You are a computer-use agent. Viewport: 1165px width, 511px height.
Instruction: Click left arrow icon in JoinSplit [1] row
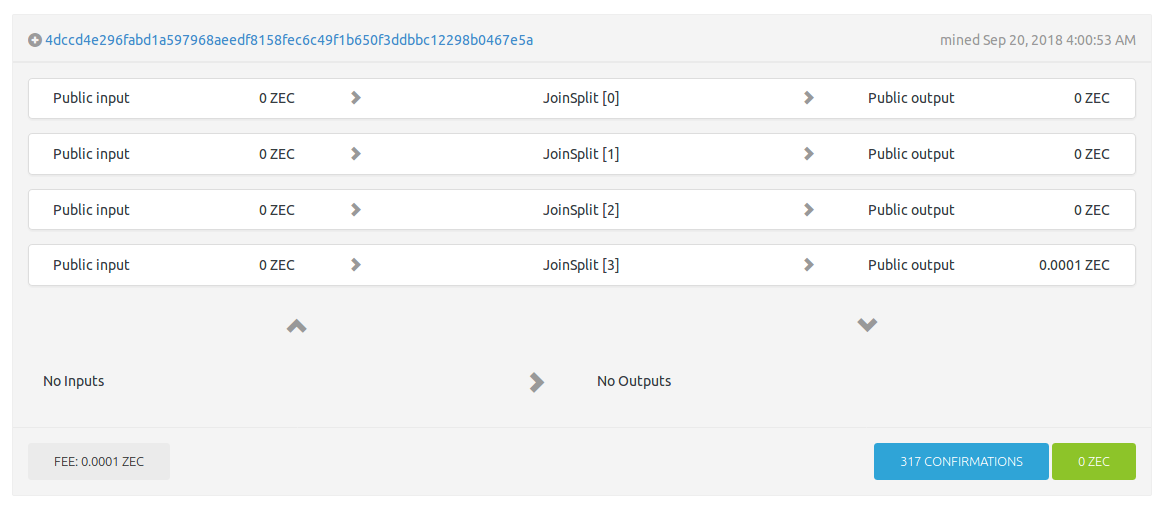356,154
